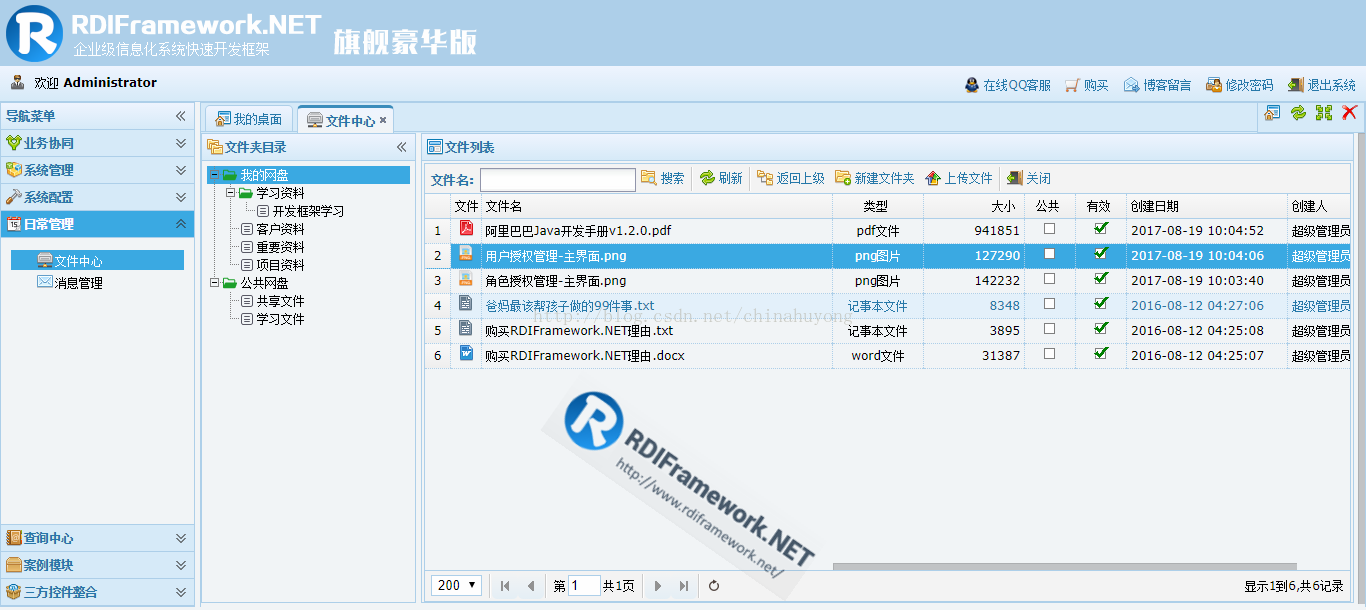Collapse the 公共网盘 tree node
1366x610 pixels.
[x=214, y=283]
